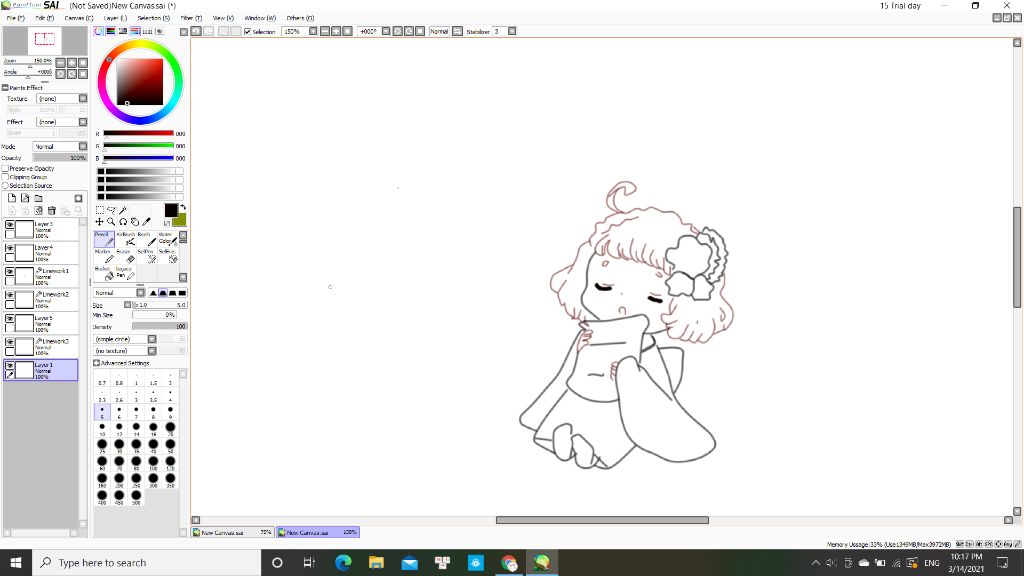Toggle the color wheel panel button
This screenshot has height=576, width=1024.
click(99, 31)
